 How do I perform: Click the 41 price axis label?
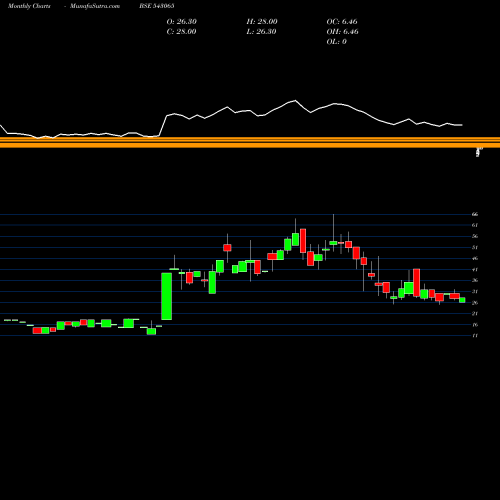pos(475,269)
